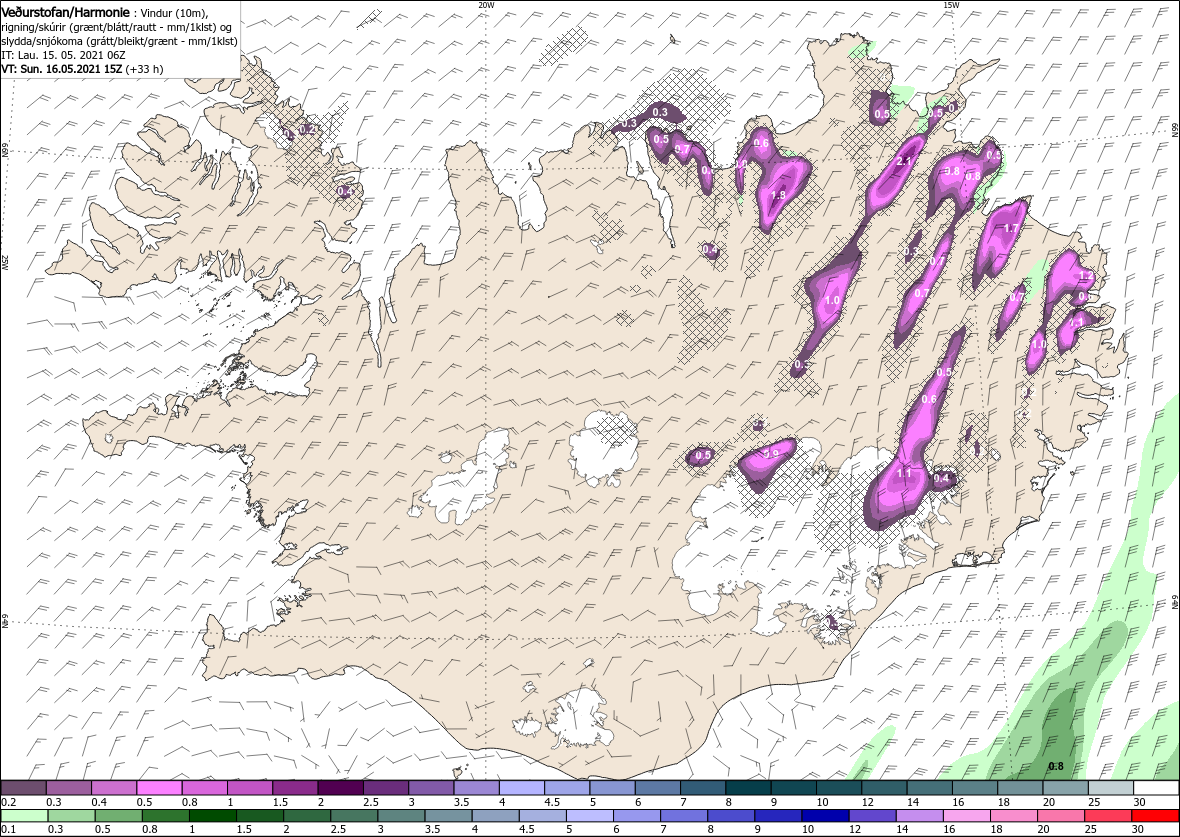Click the 3.5 lavender swatch in upper legend row
The image size is (1180, 837).
(476, 787)
